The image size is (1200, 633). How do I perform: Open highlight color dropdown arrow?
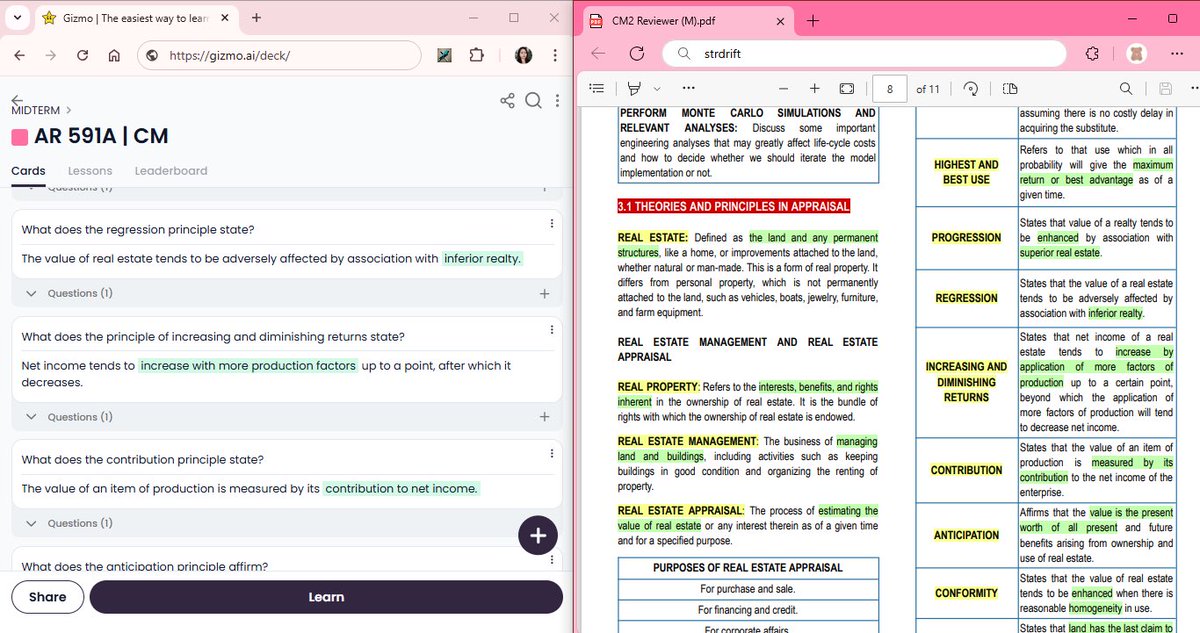coord(658,88)
